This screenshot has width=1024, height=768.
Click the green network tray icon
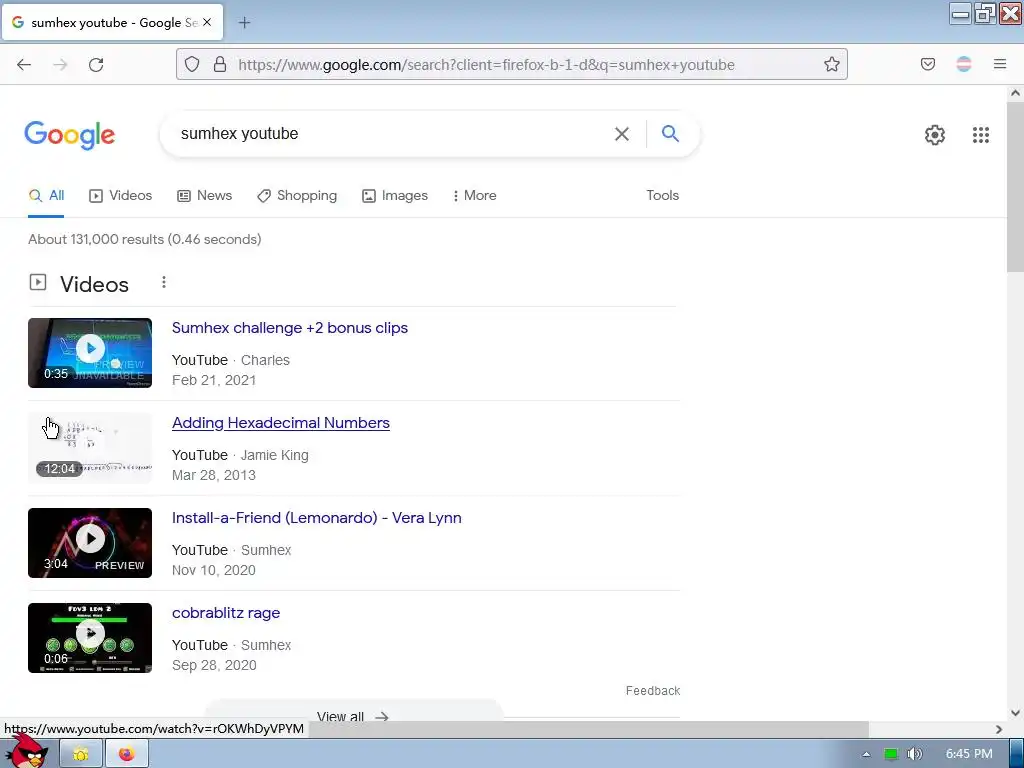(x=891, y=754)
